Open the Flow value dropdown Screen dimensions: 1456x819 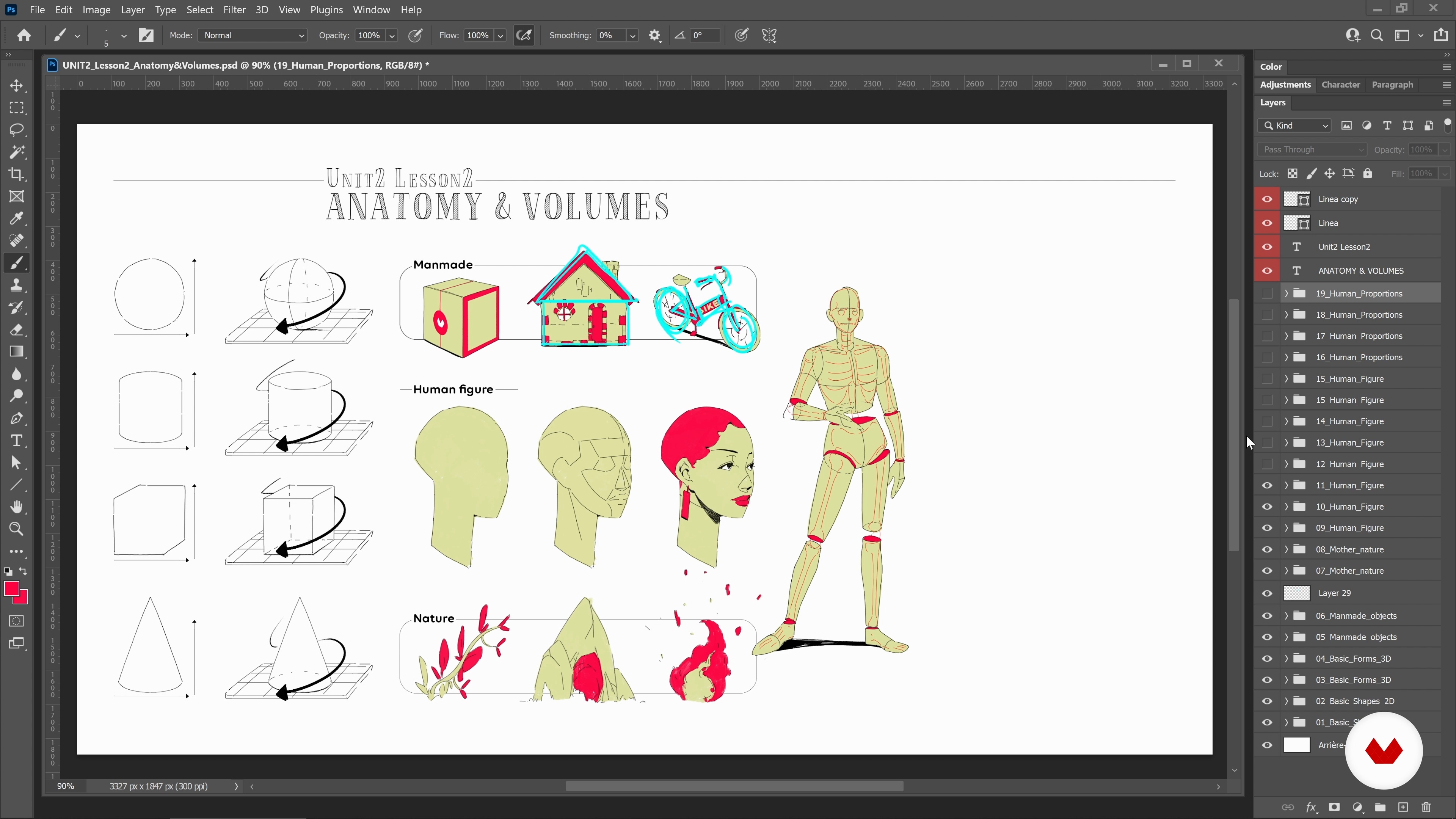pyautogui.click(x=500, y=36)
